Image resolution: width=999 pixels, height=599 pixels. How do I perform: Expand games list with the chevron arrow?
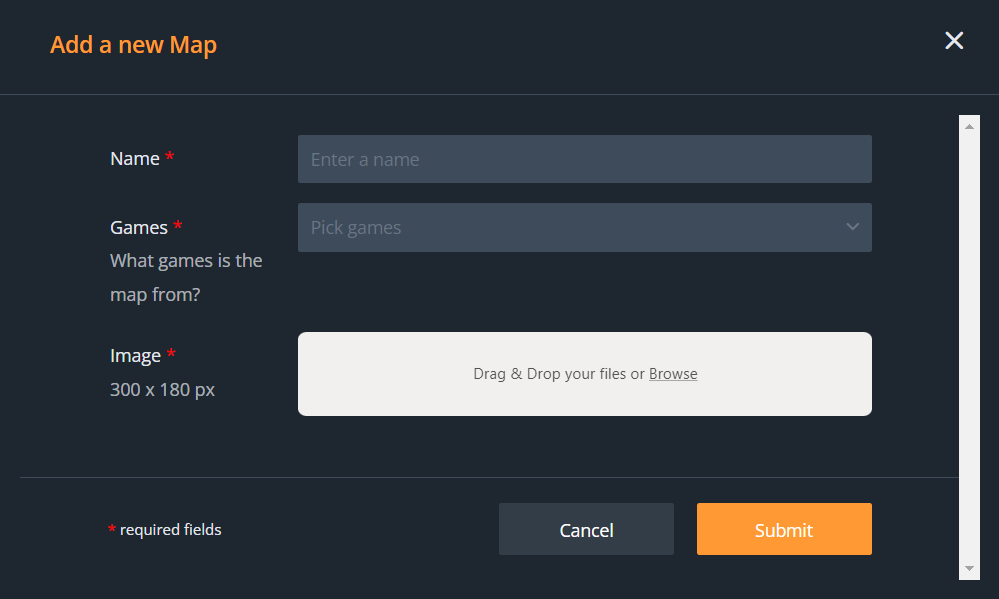(x=852, y=227)
